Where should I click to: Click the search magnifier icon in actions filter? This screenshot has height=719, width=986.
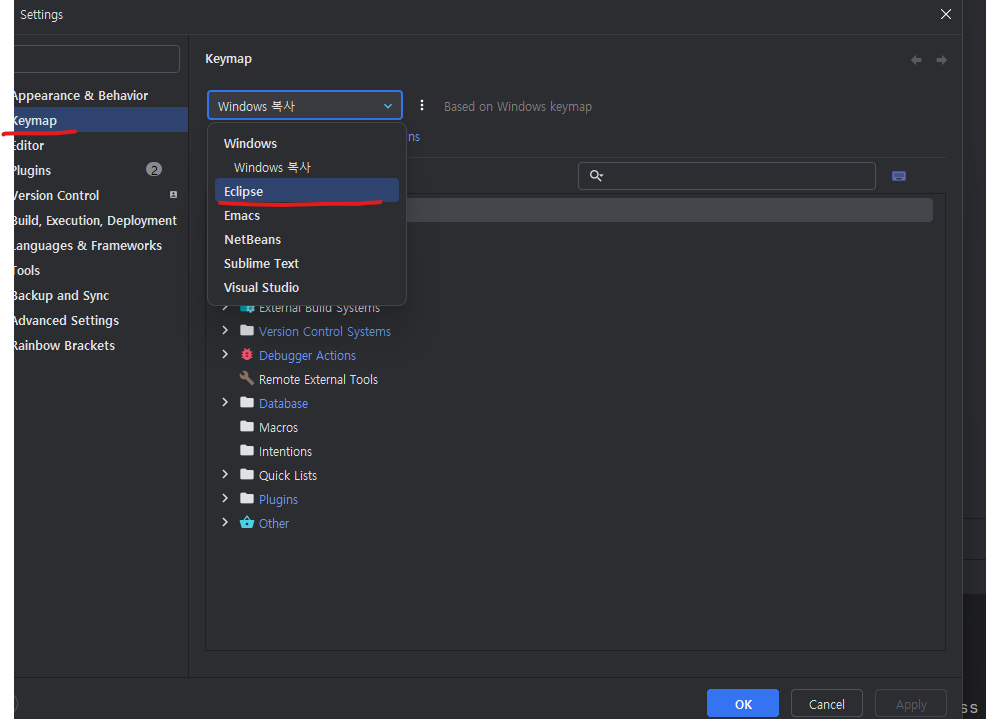click(x=596, y=176)
